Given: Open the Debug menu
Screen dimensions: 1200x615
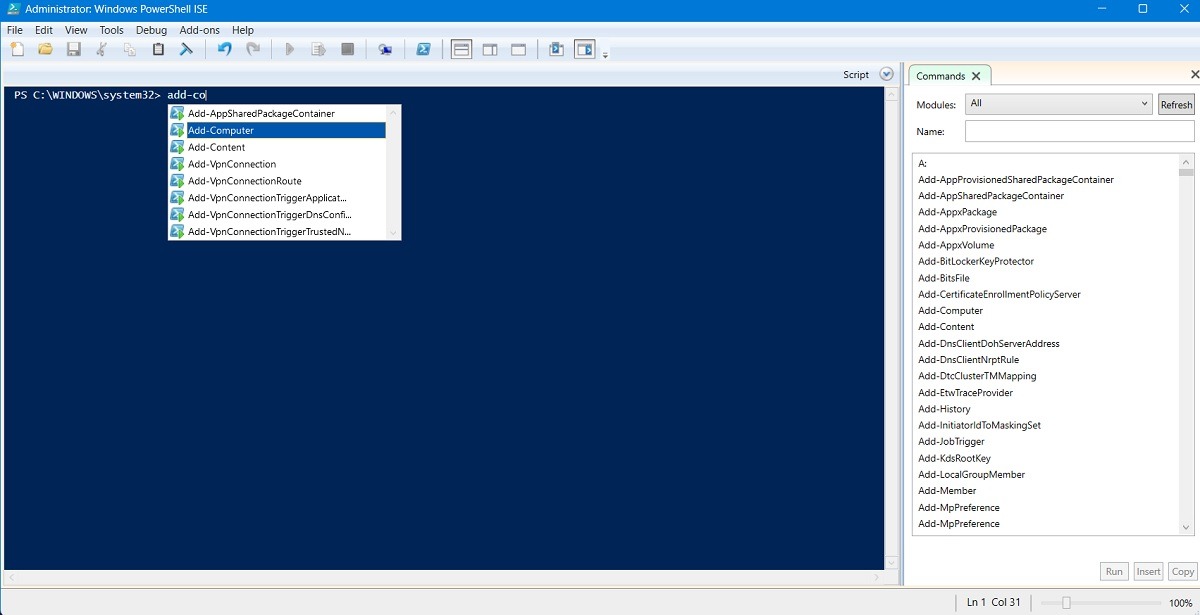Looking at the screenshot, I should [151, 30].
